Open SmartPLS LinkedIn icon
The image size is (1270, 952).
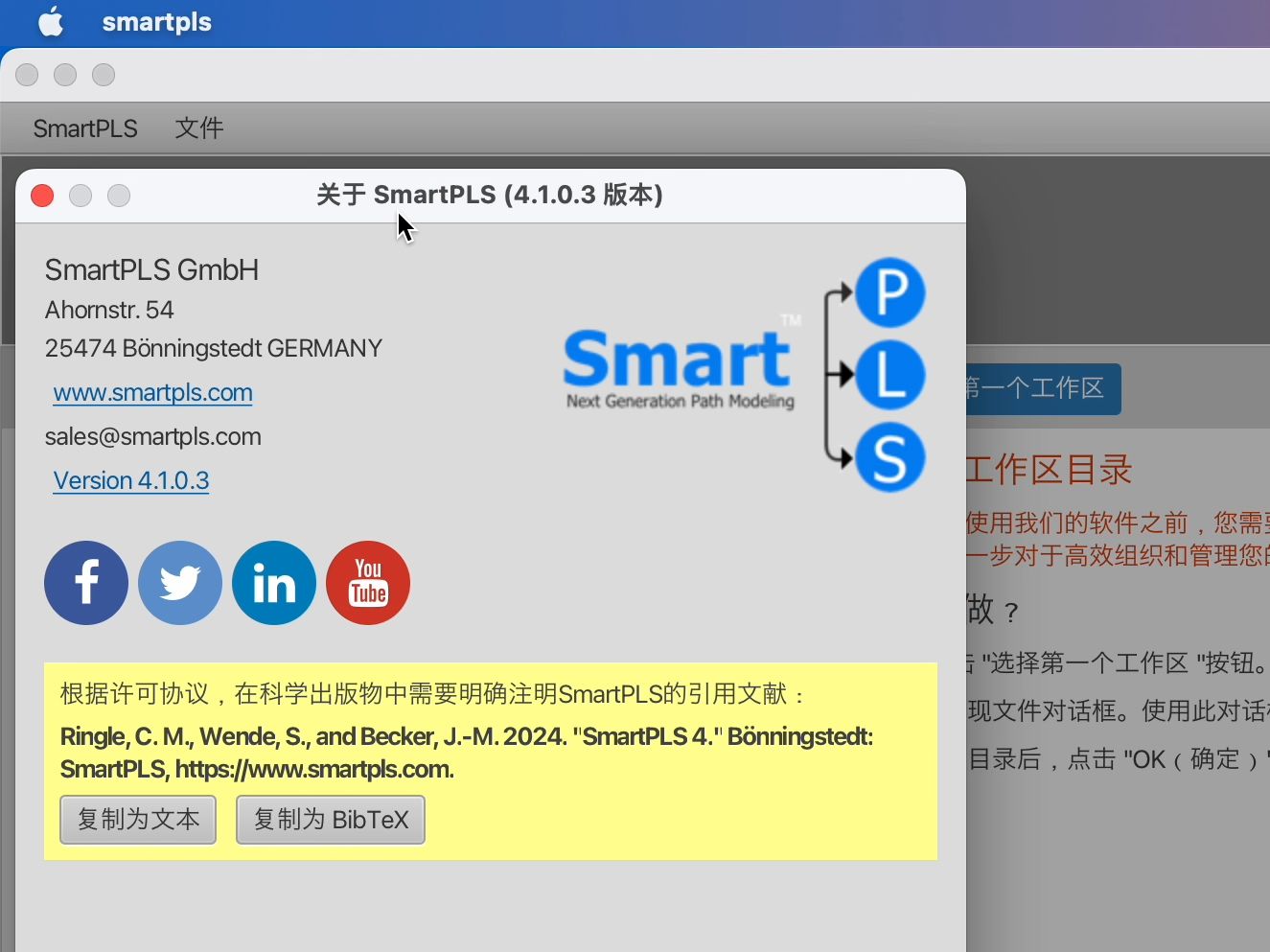click(274, 583)
